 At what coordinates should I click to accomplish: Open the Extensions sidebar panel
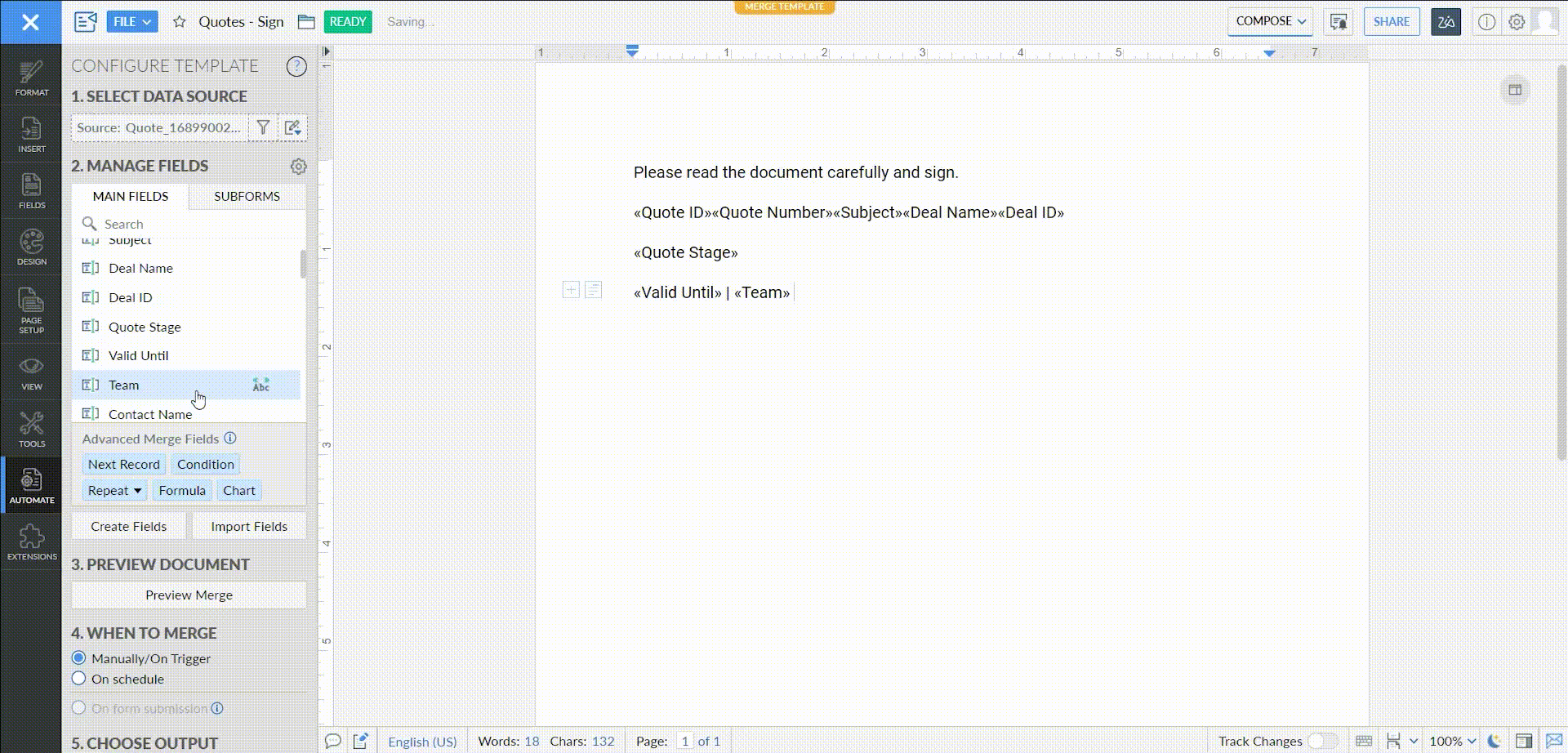(31, 542)
